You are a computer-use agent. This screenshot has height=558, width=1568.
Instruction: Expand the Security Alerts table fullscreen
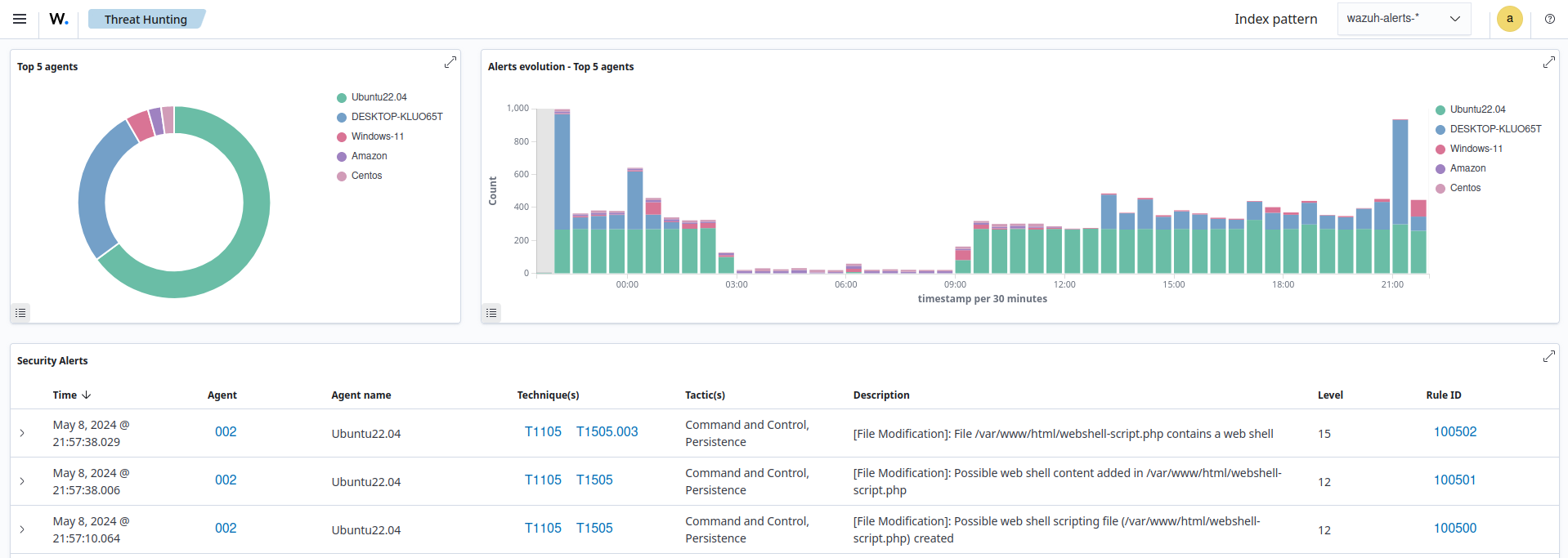[x=1548, y=356]
